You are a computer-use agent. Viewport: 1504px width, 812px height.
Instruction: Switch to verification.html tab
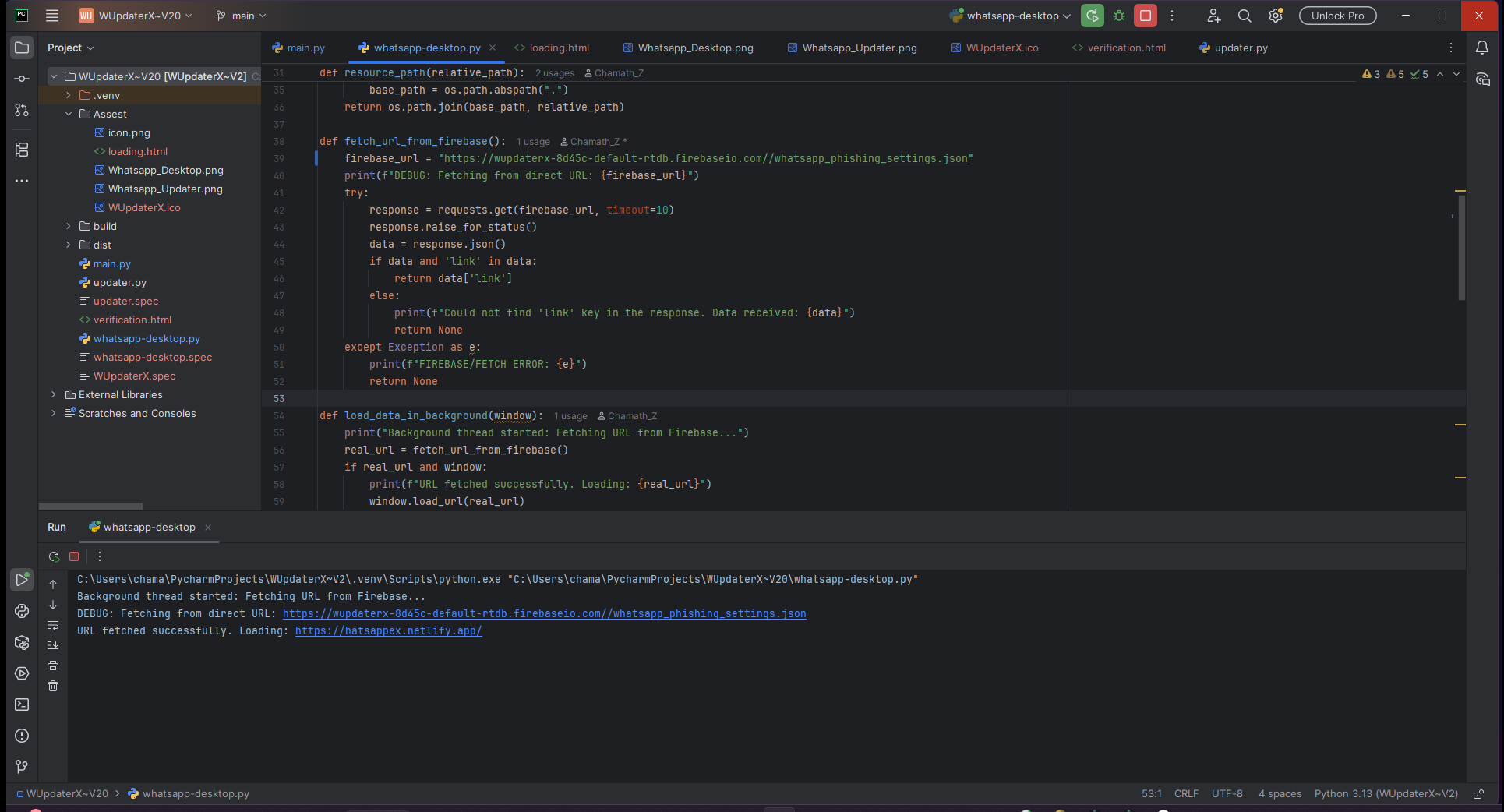click(1119, 48)
